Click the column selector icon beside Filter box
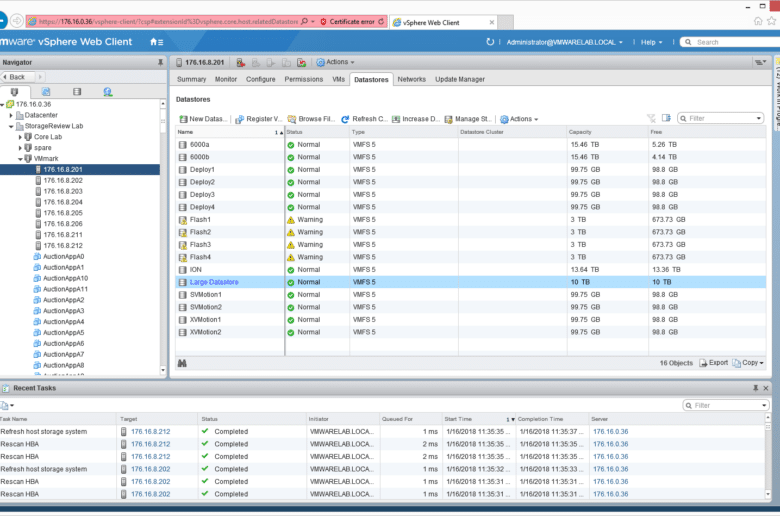Screen dimensions: 780x516 666,118
